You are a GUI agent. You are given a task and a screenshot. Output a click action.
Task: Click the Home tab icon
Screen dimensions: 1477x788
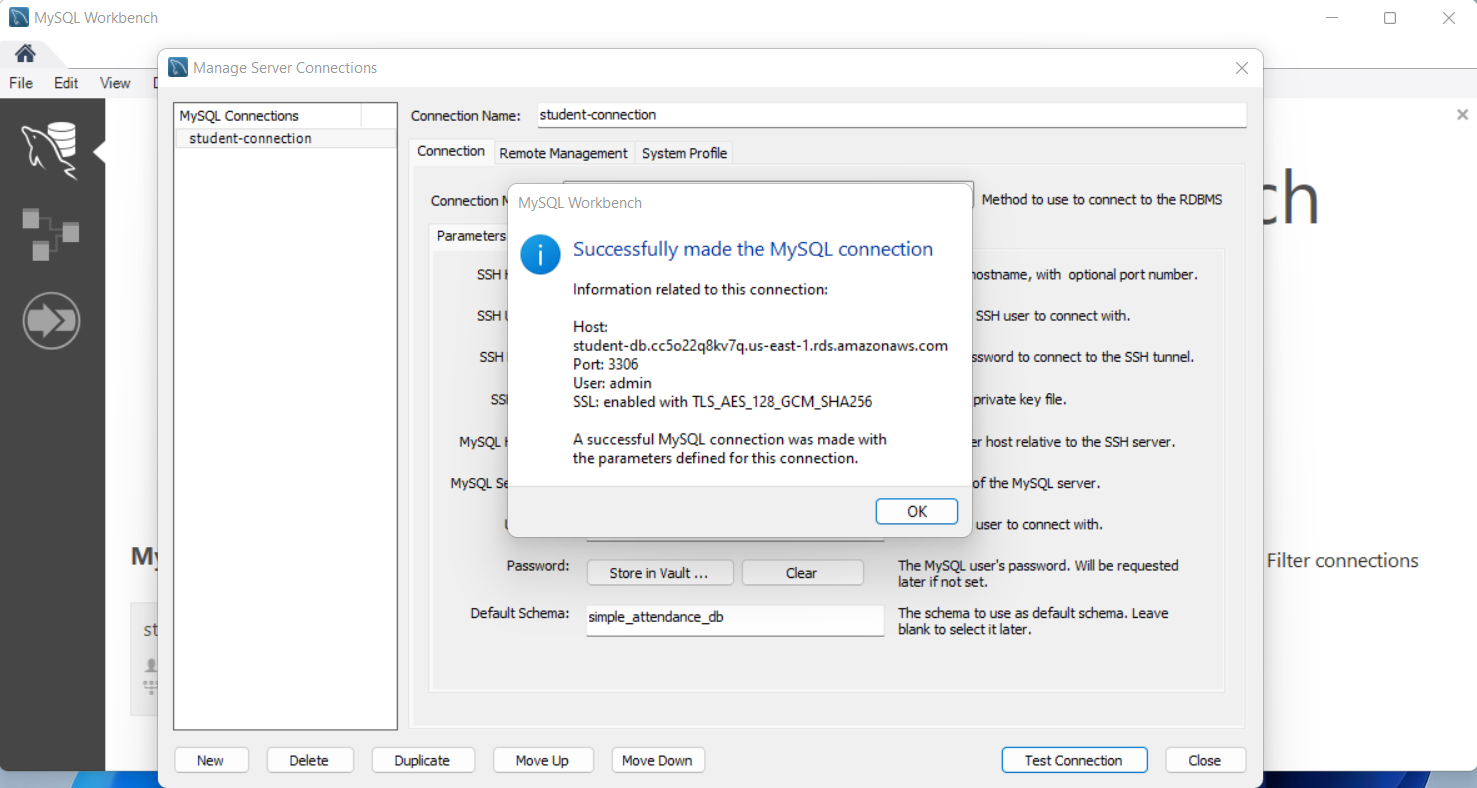[x=25, y=53]
